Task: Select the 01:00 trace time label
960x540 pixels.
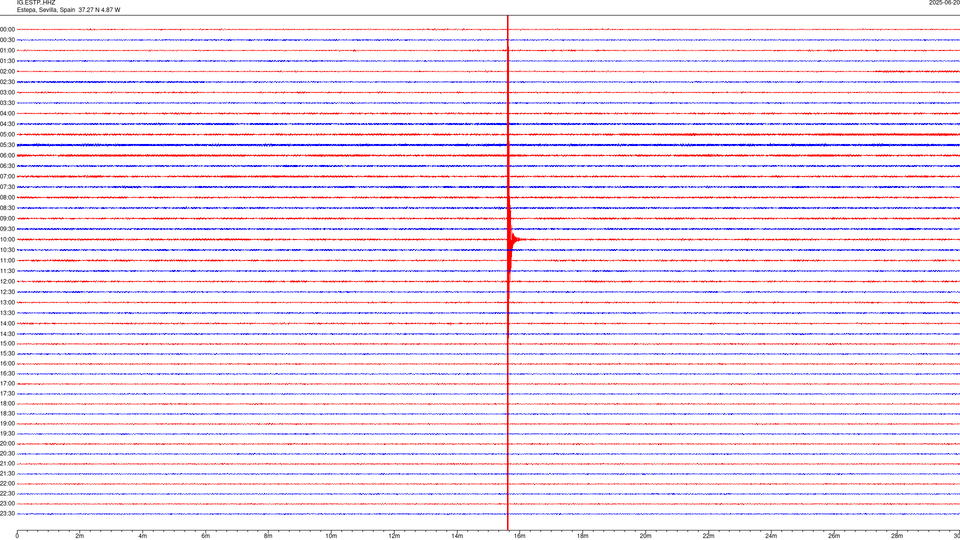Action: pos(7,50)
